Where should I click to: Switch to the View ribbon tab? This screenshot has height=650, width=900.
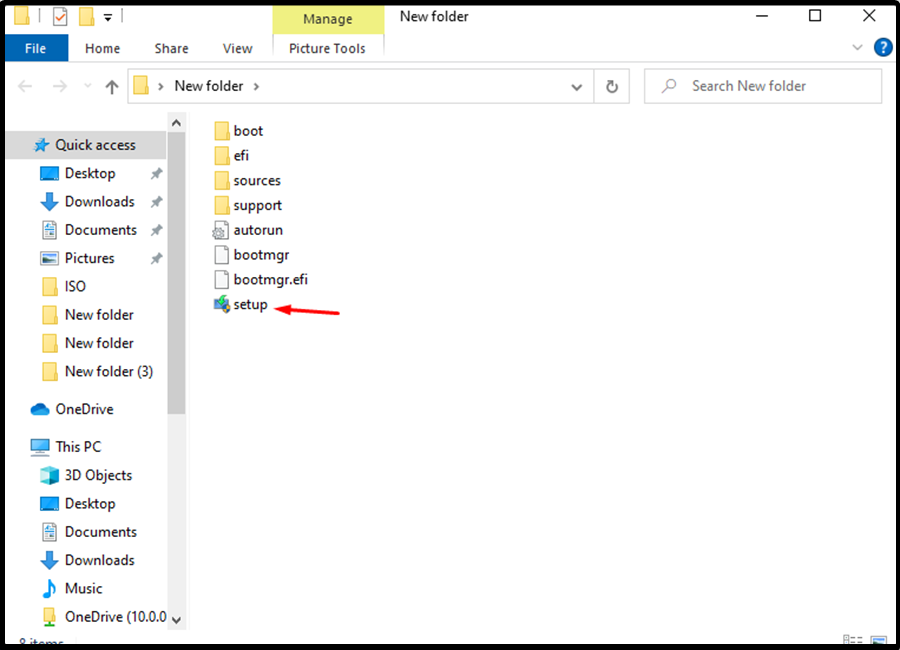click(x=237, y=47)
